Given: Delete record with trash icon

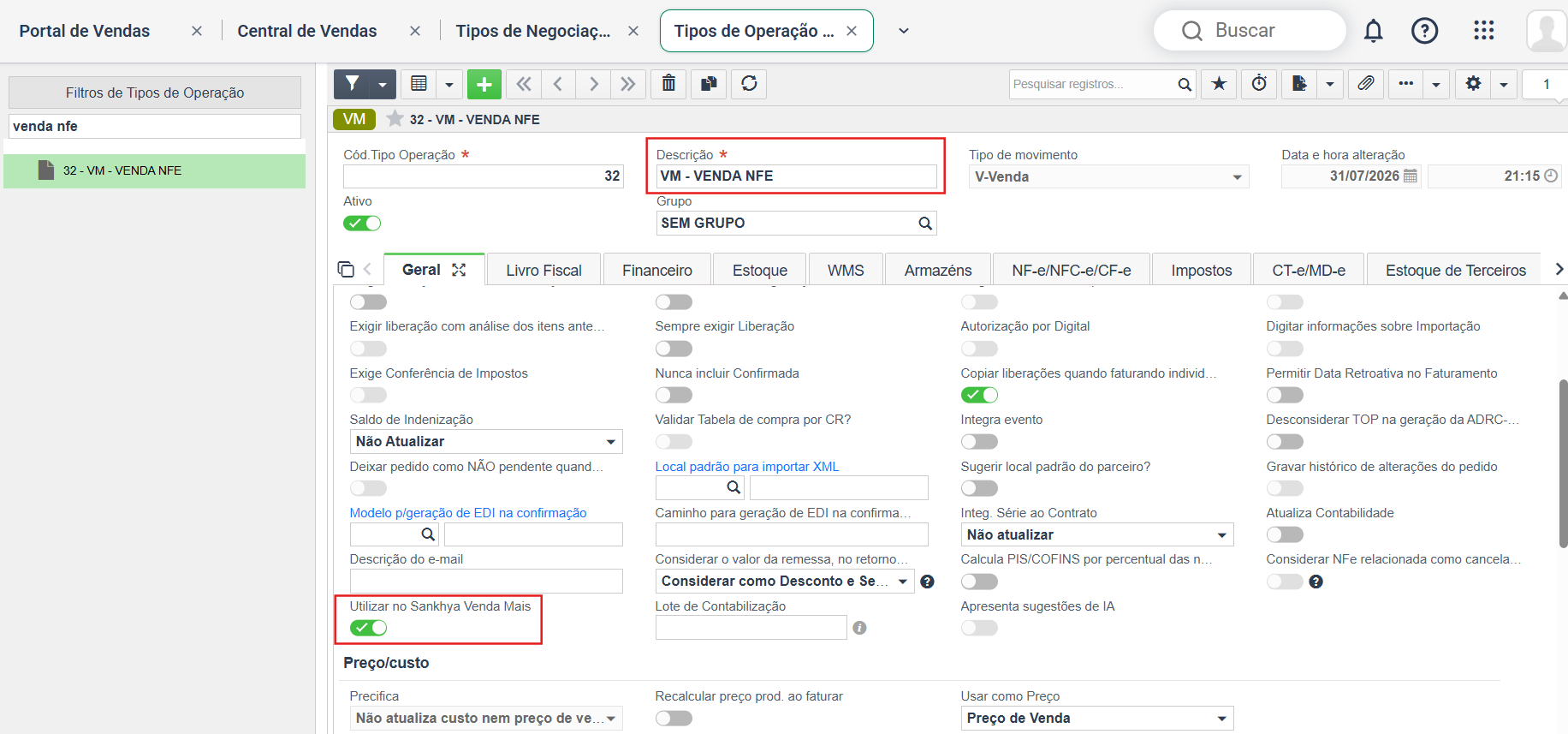Looking at the screenshot, I should point(668,84).
